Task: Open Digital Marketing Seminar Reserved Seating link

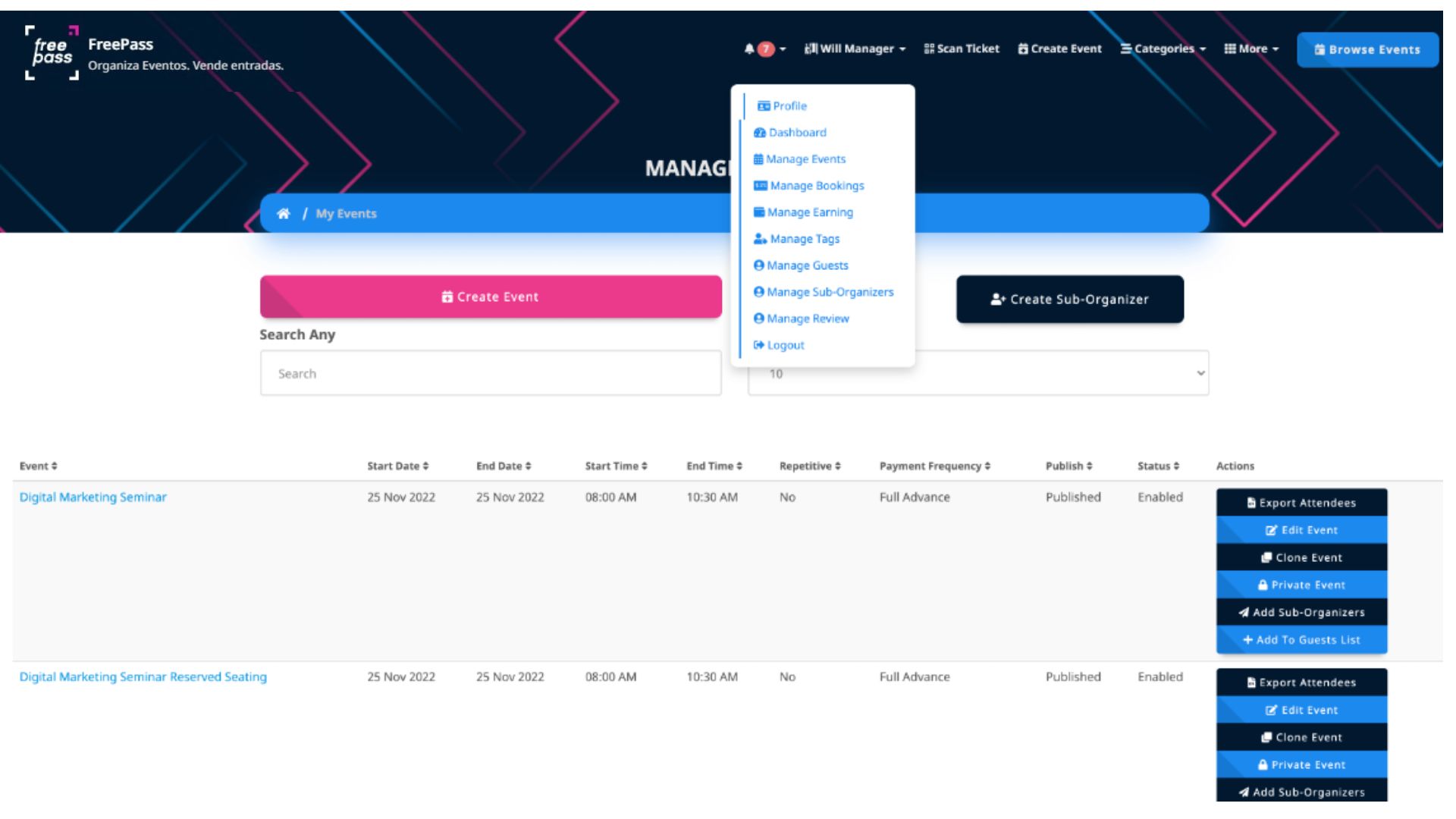Action: [143, 677]
